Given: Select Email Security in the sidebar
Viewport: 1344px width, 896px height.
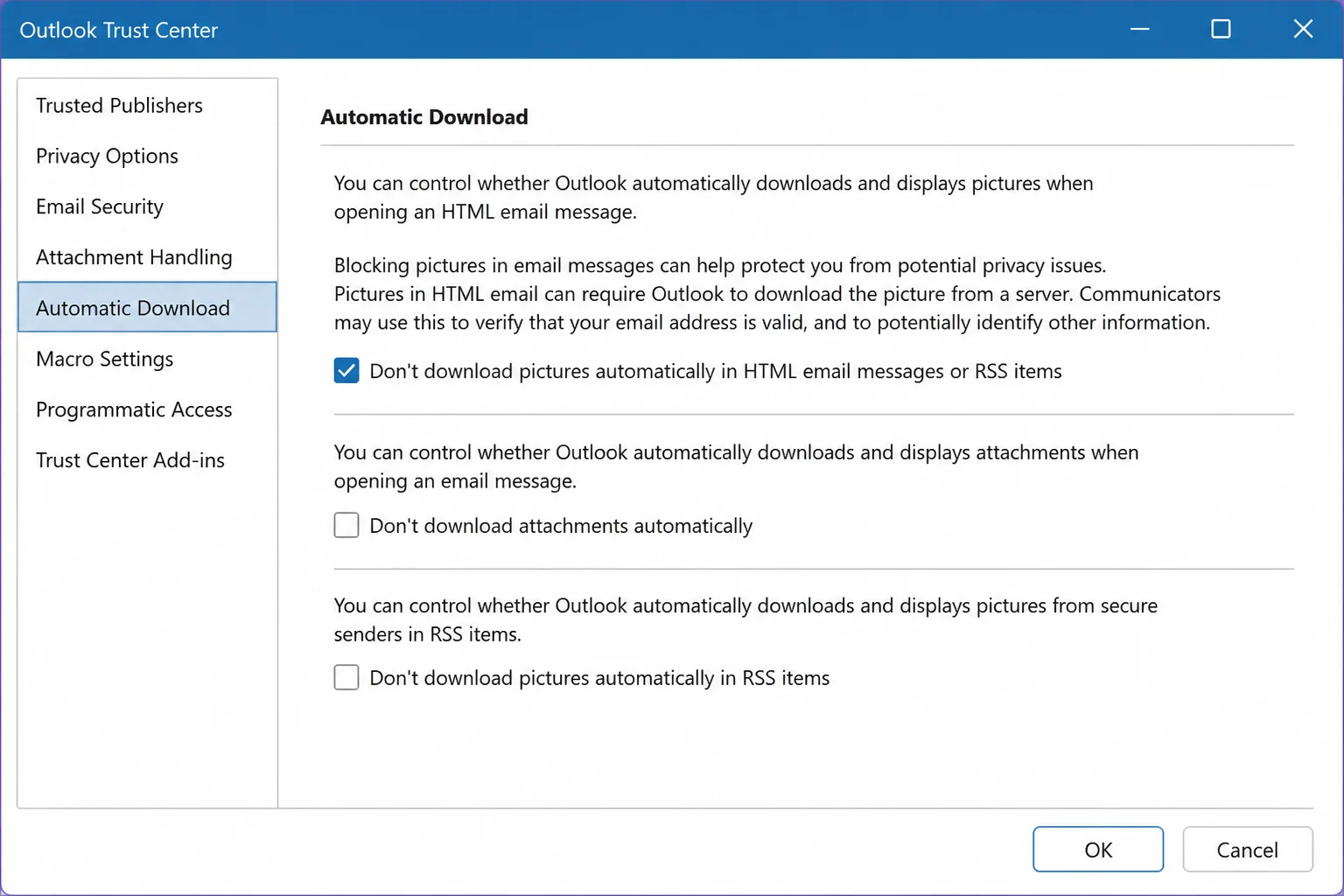Looking at the screenshot, I should 147,206.
